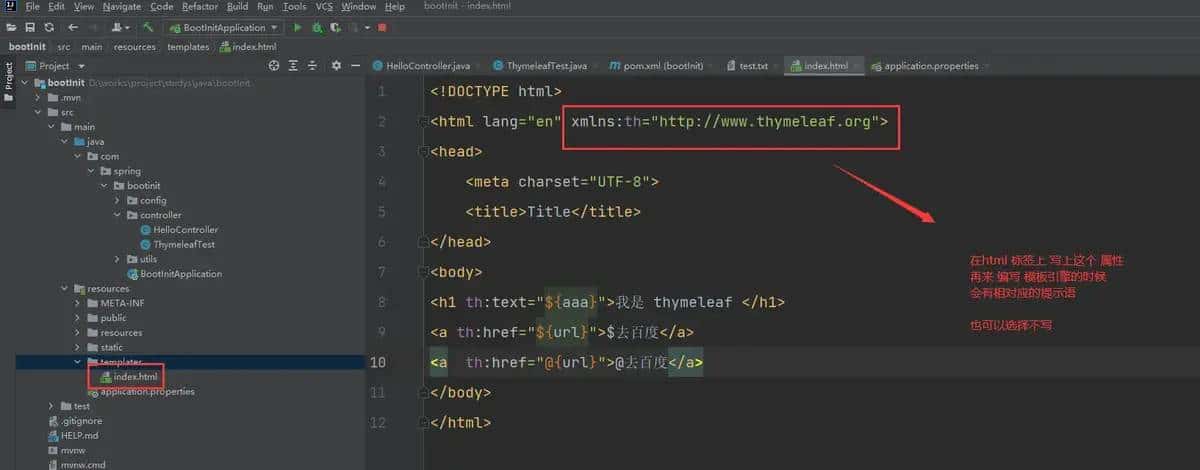This screenshot has height=470, width=1200.
Task: Open the user icon dropdown in toolbar
Action: [x=121, y=27]
